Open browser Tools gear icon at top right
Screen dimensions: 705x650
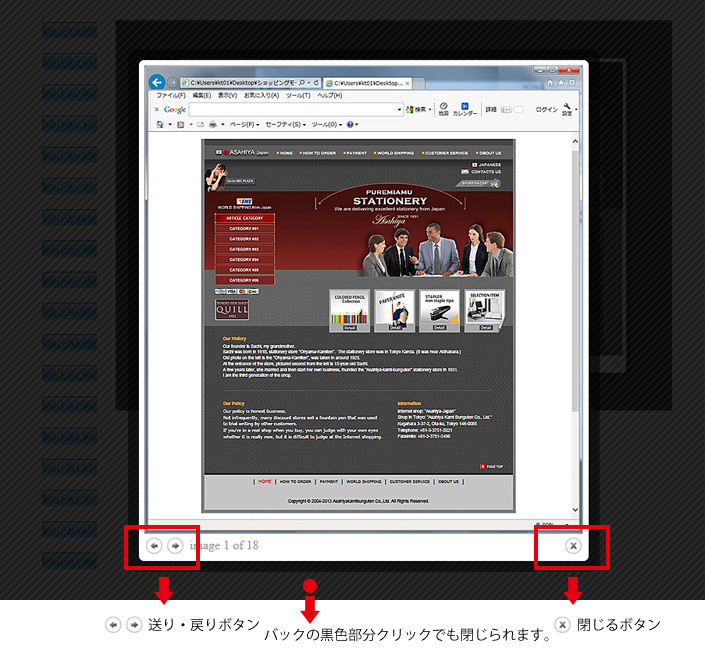coord(572,83)
